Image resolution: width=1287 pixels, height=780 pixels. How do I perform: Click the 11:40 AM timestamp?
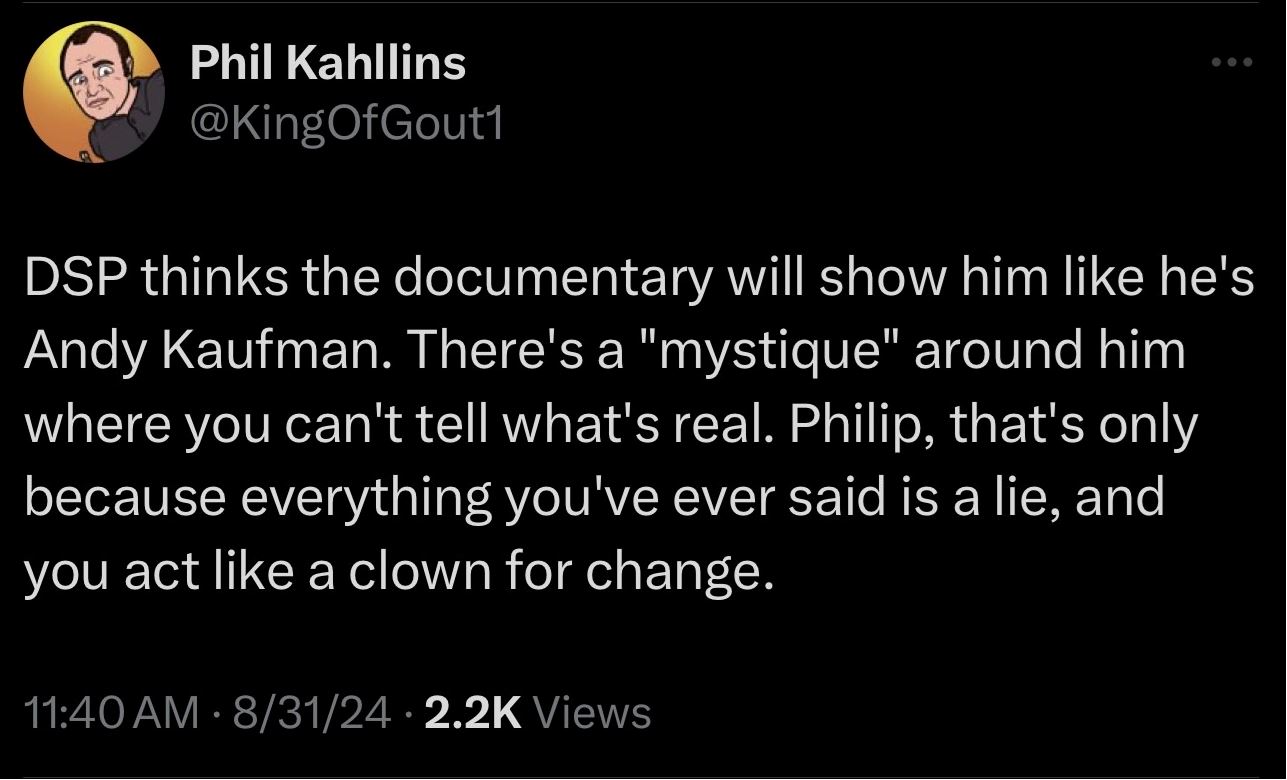pos(110,713)
